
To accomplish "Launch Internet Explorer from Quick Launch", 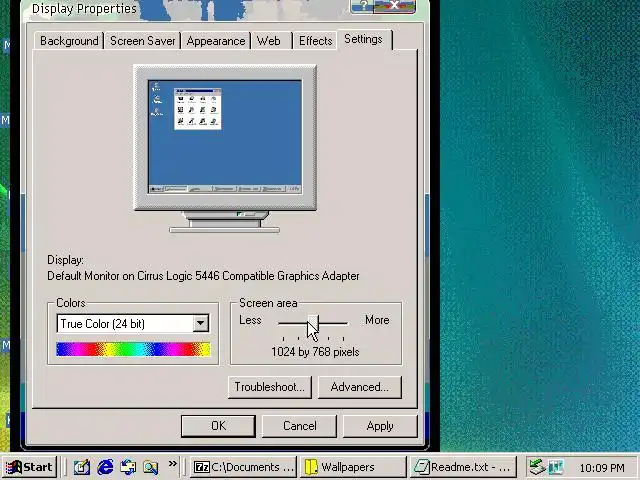I will pyautogui.click(x=105, y=467).
